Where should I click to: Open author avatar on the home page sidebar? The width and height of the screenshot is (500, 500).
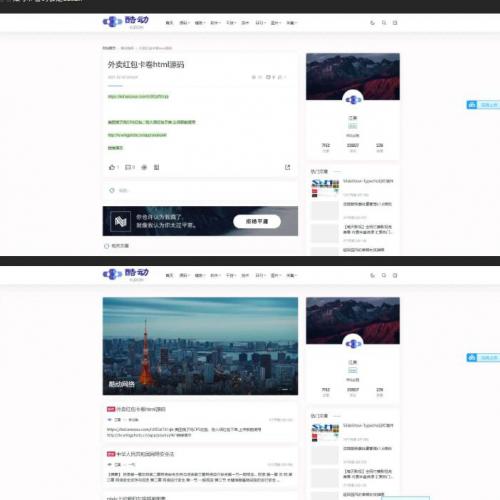tap(353, 344)
